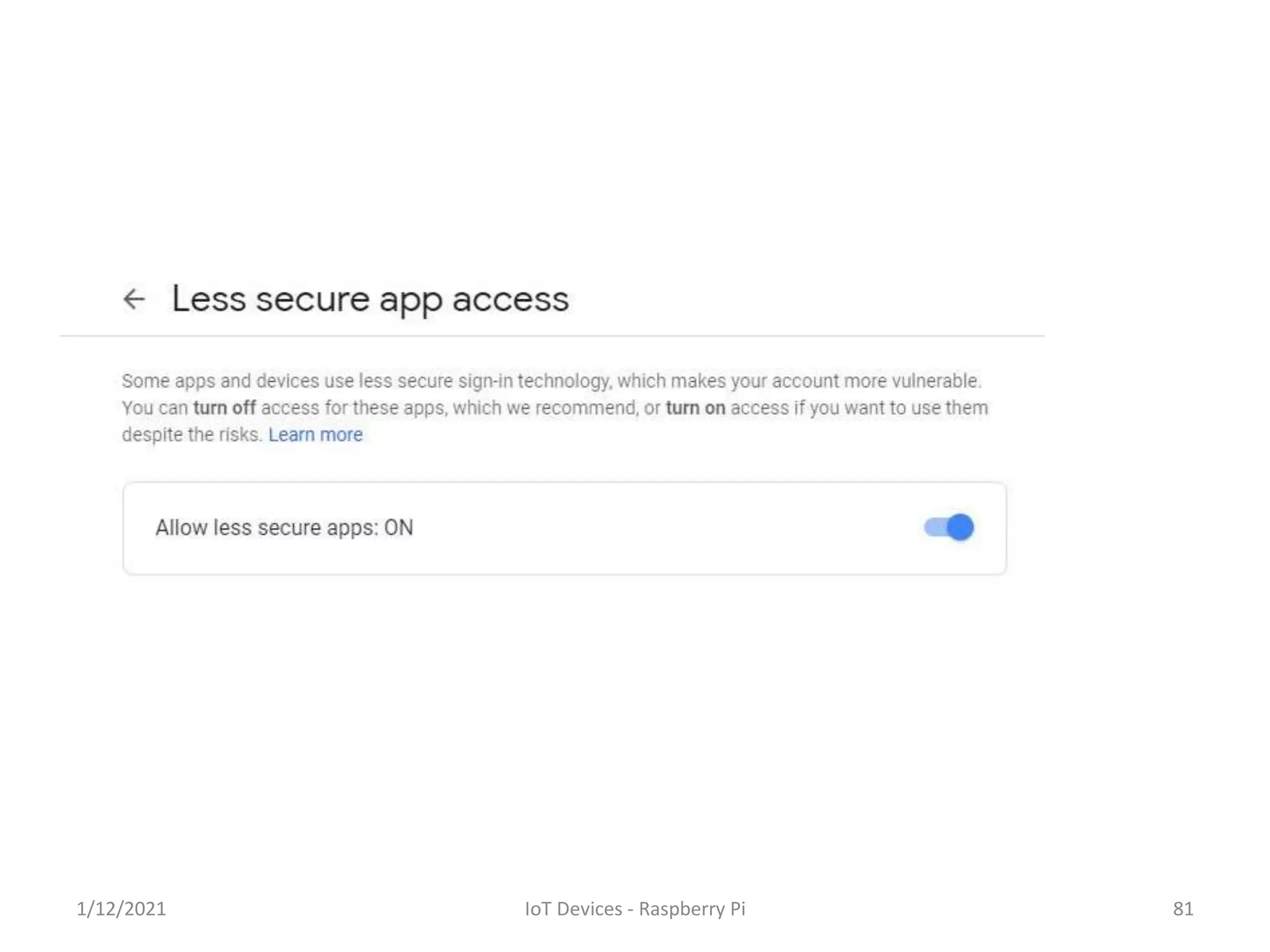Screen dimensions: 1270x952
Task: Click the horizontal divider below the heading
Action: coord(552,336)
